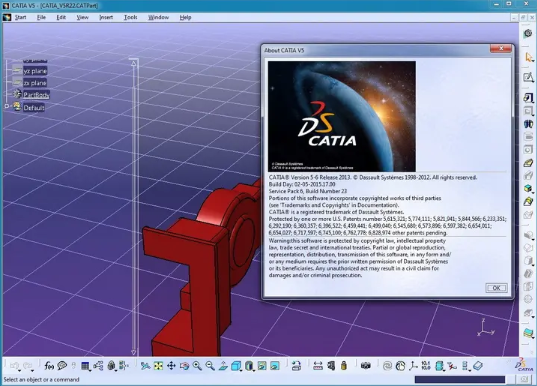
Task: Toggle the Hide/Show icon in the view toolbar
Action: point(262,366)
